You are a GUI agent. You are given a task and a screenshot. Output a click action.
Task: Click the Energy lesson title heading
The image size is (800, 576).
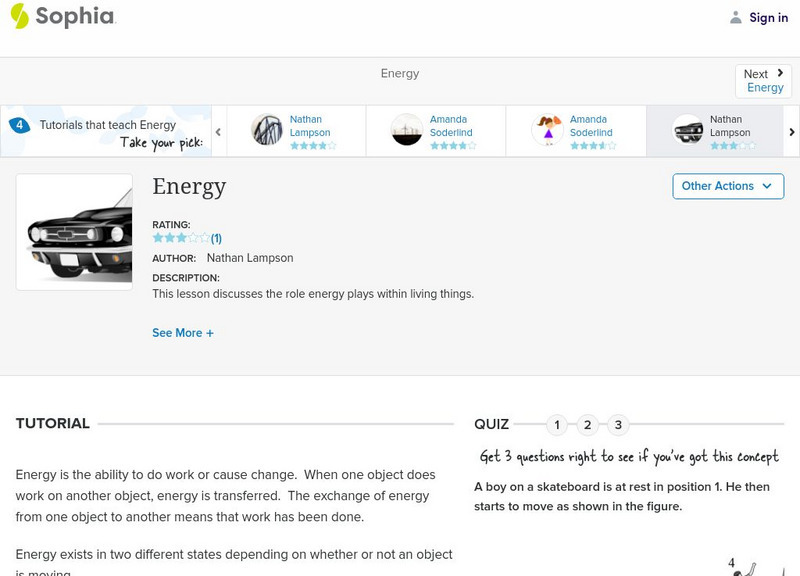pos(189,186)
